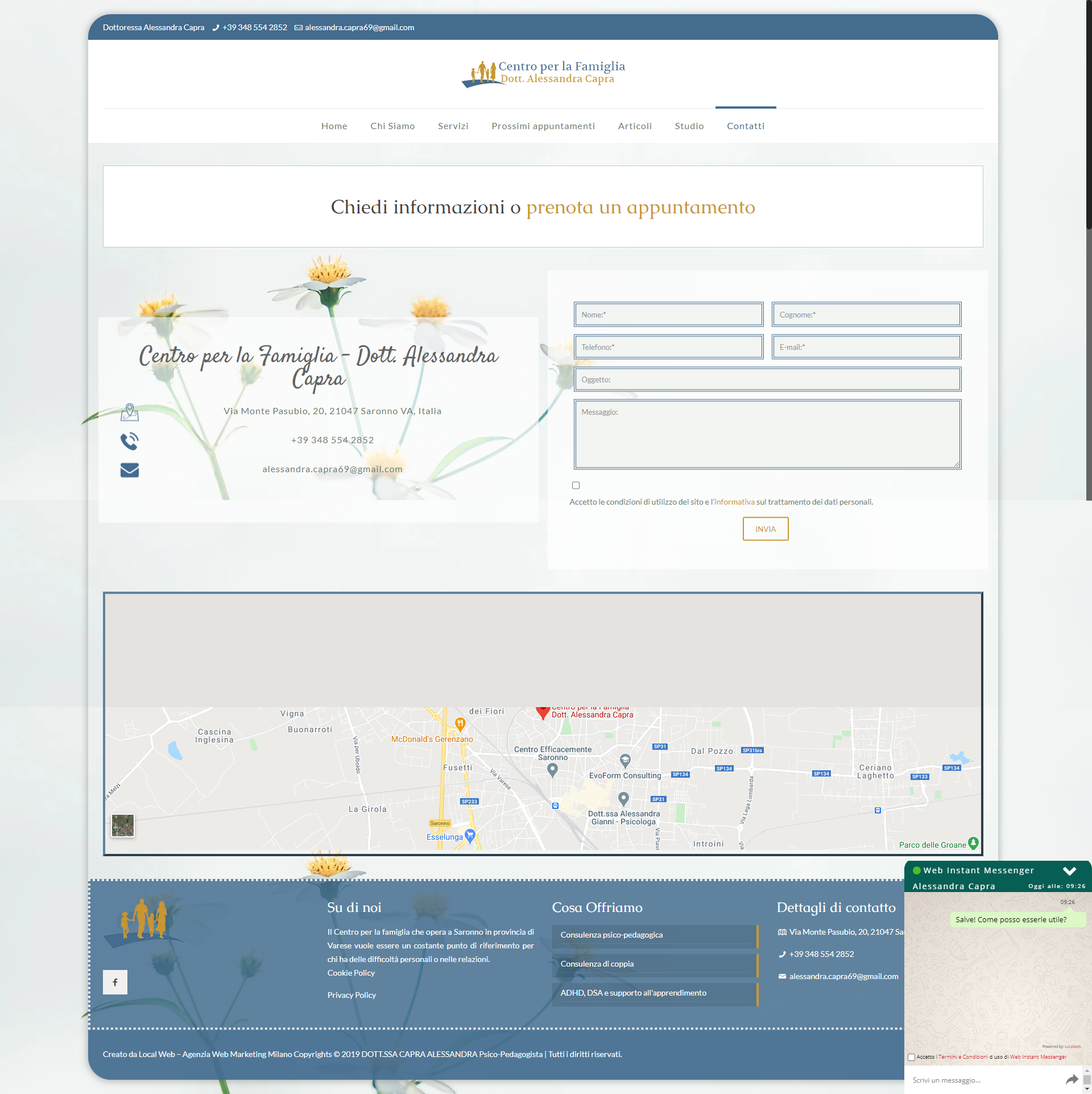Click the red map marker pin
This screenshot has height=1094, width=1092.
point(543,712)
